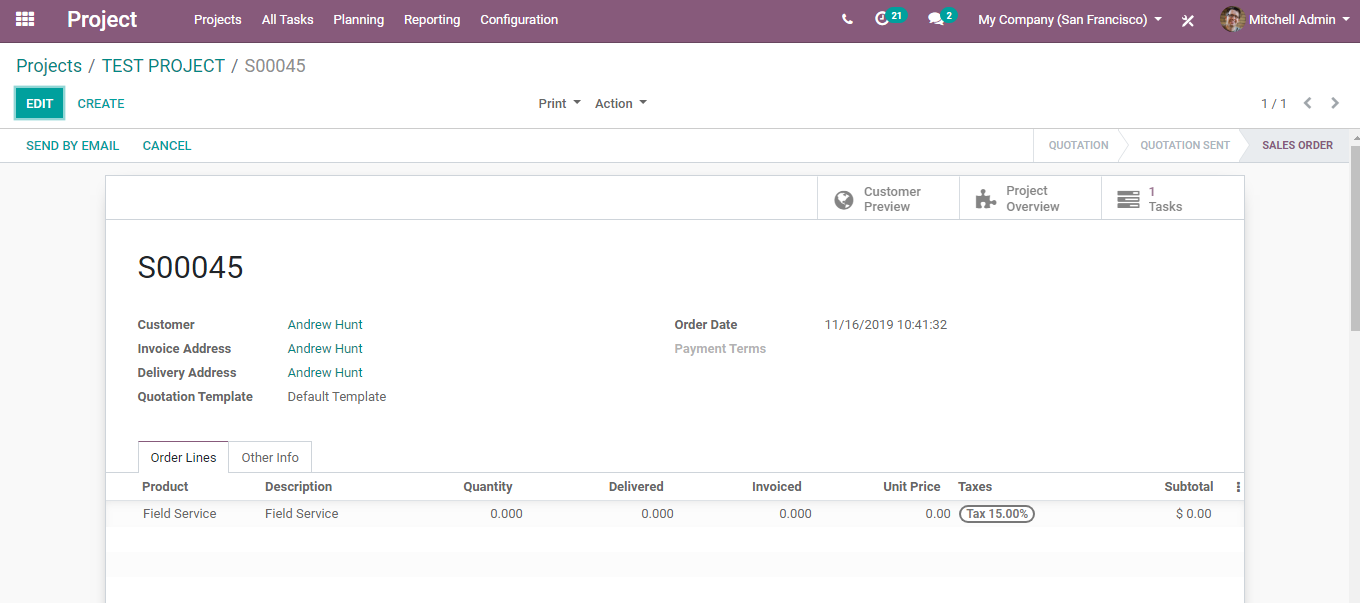Click the Tasks list icon

coord(1128,199)
